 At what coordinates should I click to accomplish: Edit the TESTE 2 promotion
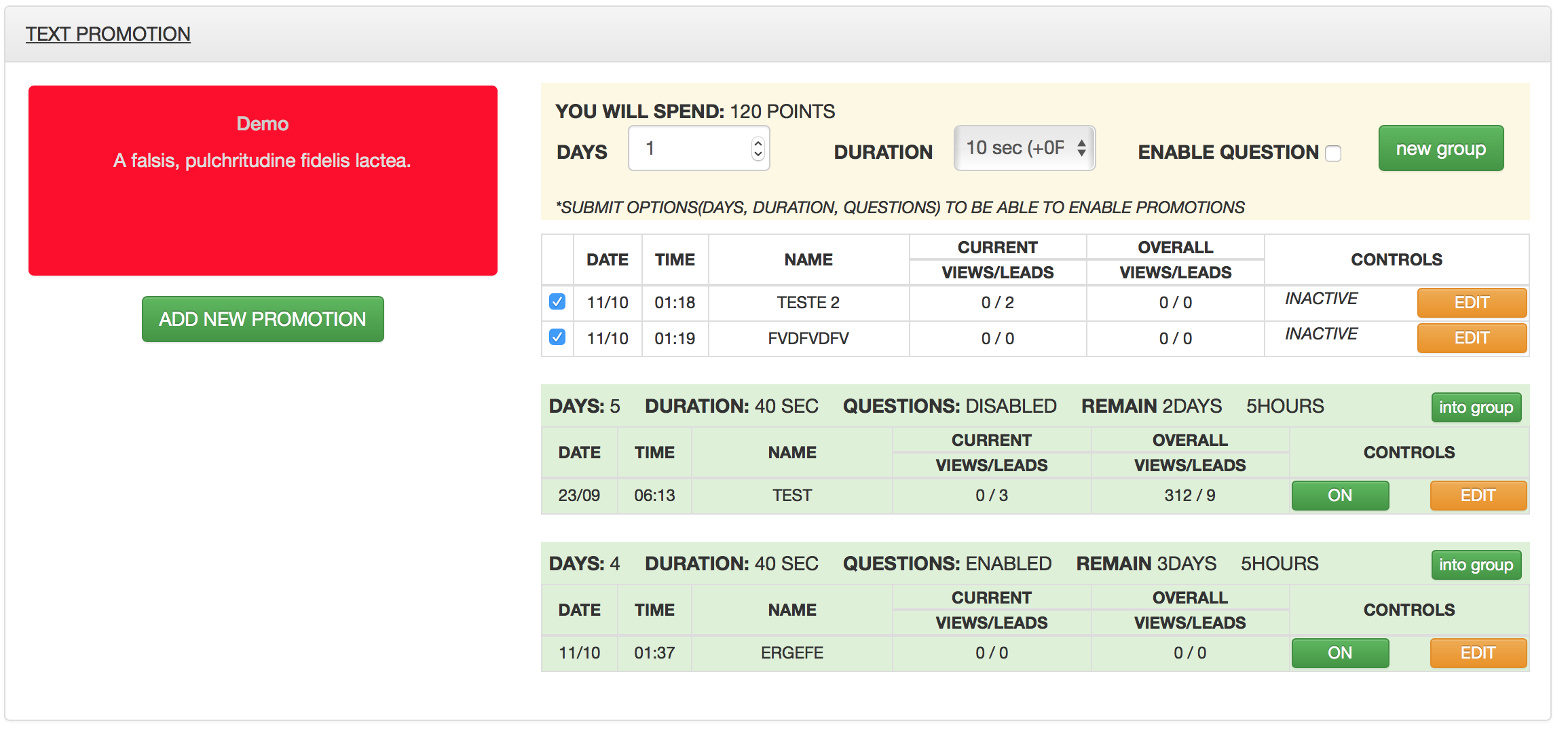point(1472,303)
